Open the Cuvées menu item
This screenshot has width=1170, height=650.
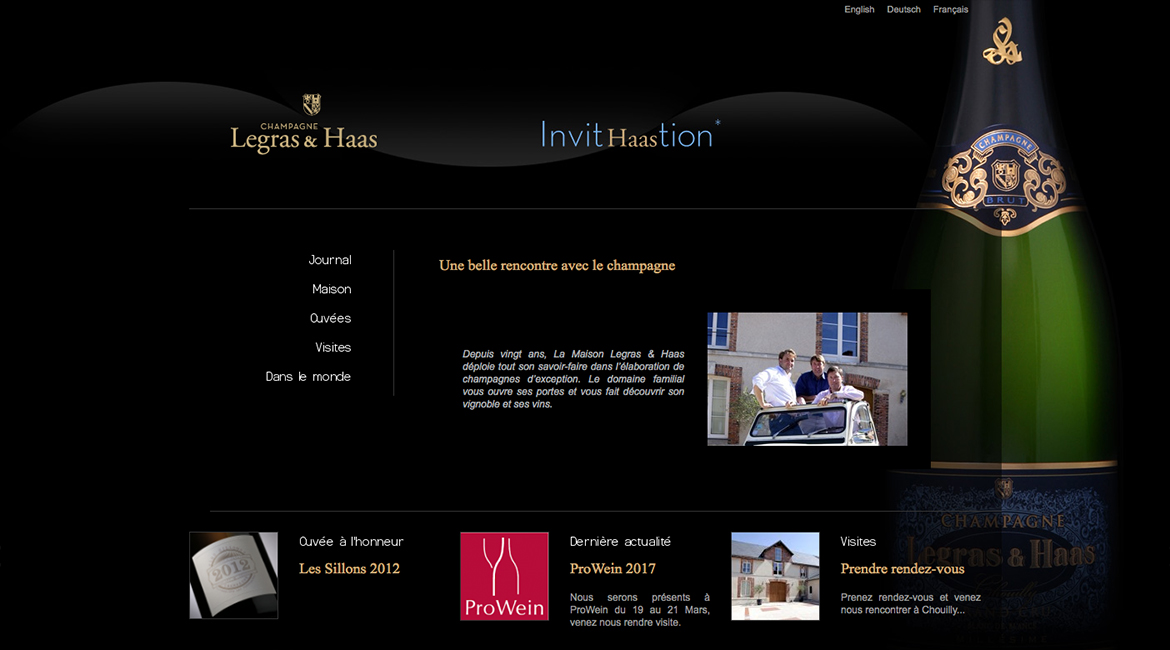(330, 318)
